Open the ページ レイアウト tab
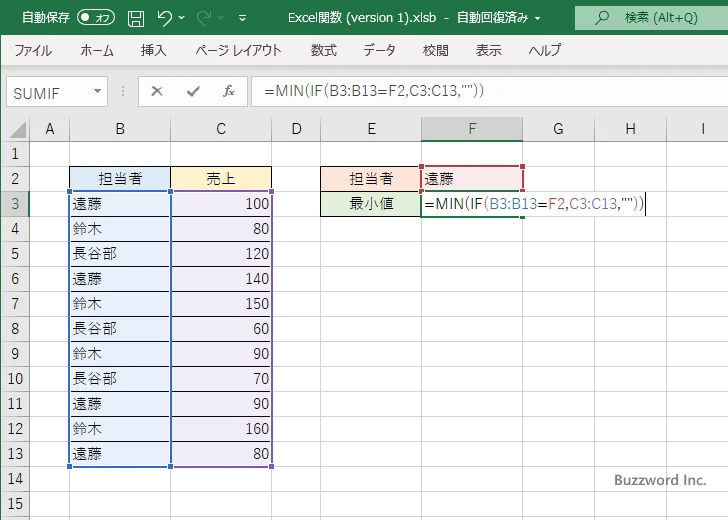728x520 pixels. click(x=238, y=50)
